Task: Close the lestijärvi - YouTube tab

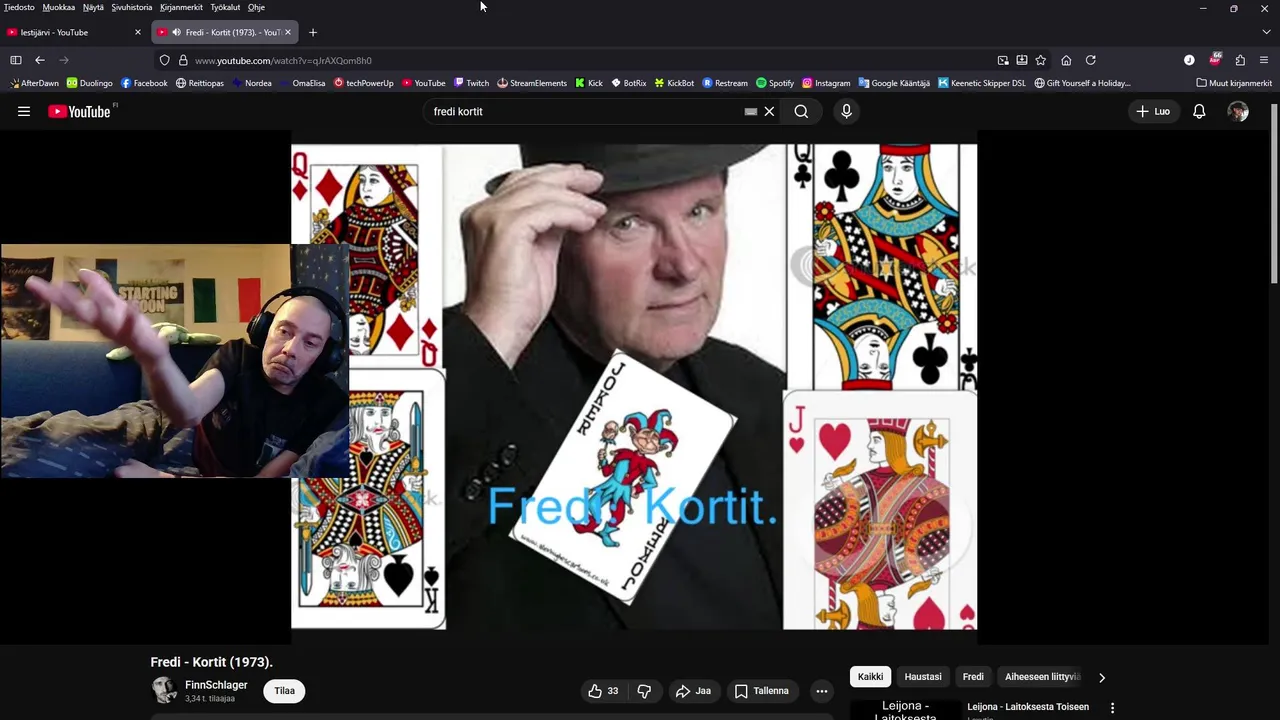Action: point(138,32)
